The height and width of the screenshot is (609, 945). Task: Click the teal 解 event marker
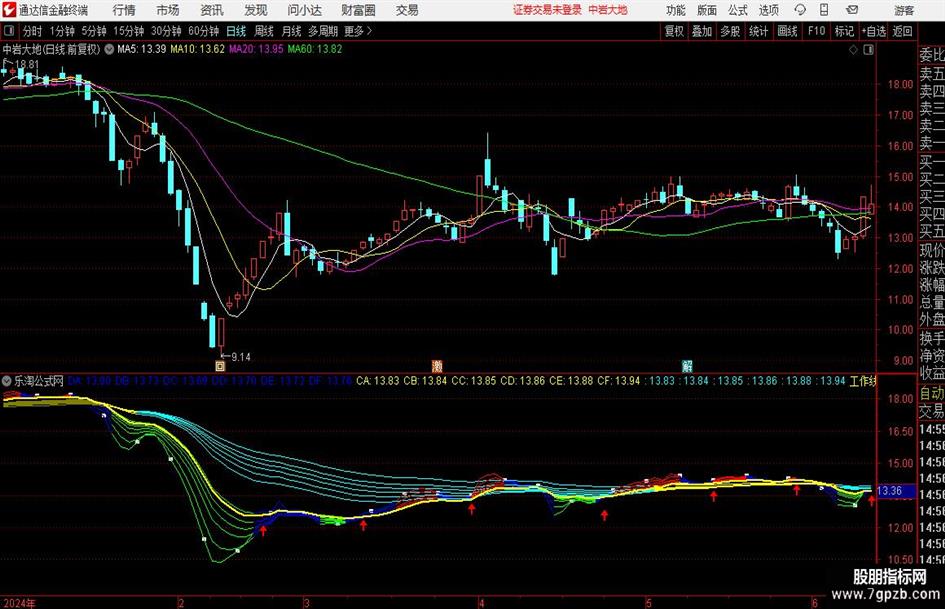[687, 365]
